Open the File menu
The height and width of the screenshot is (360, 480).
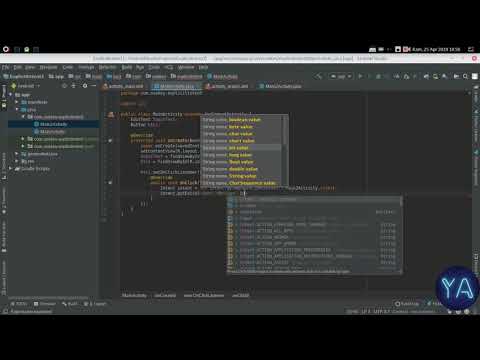[6, 67]
